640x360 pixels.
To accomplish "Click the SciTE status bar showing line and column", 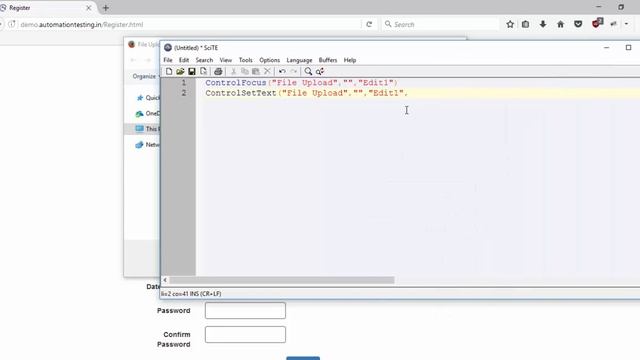I will tap(191, 293).
